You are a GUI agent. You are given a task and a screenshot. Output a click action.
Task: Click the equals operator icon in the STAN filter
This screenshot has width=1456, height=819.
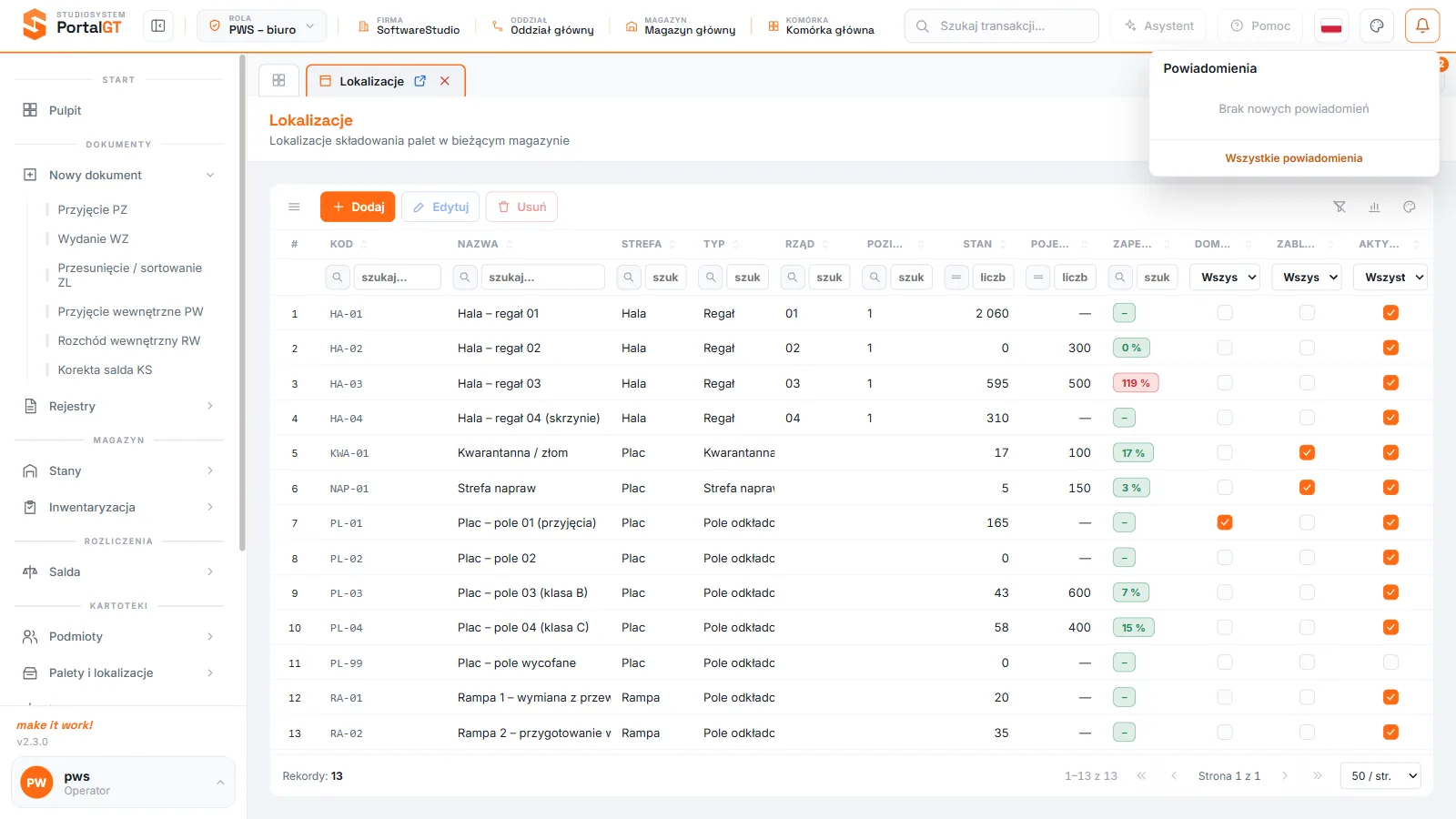pyautogui.click(x=956, y=277)
